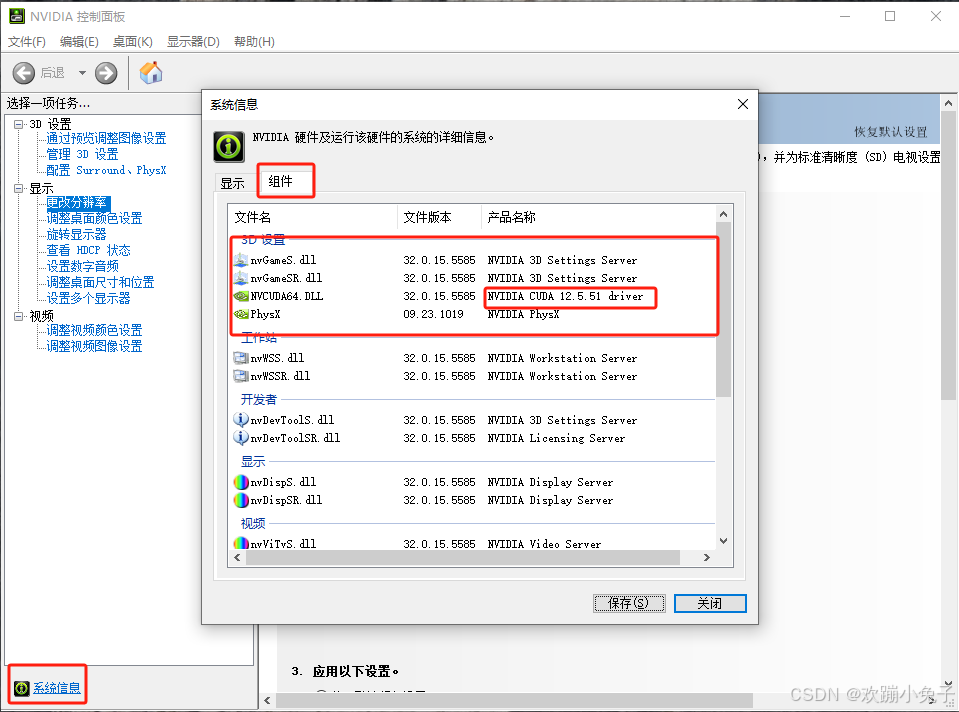Click the 产品名称 column header

pyautogui.click(x=598, y=217)
